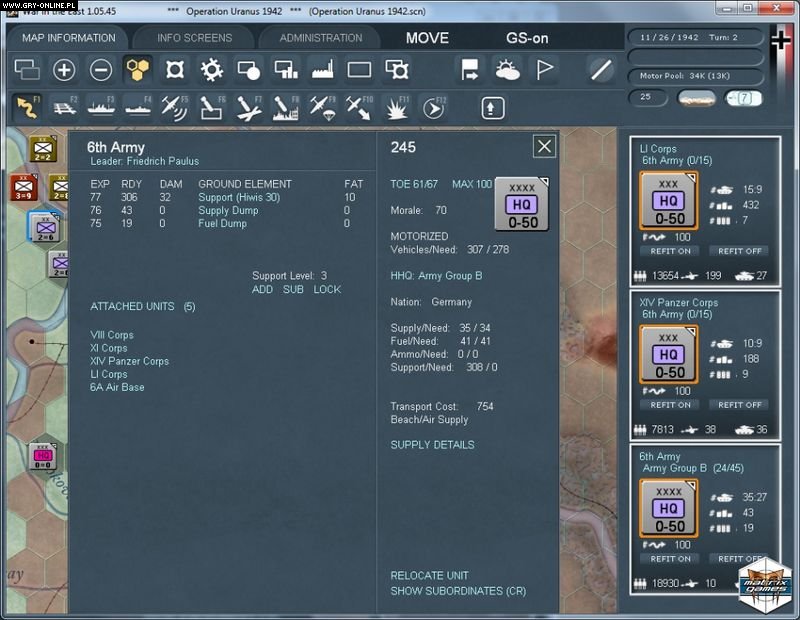Open the settings gear icon
800x620 pixels.
pyautogui.click(x=210, y=70)
